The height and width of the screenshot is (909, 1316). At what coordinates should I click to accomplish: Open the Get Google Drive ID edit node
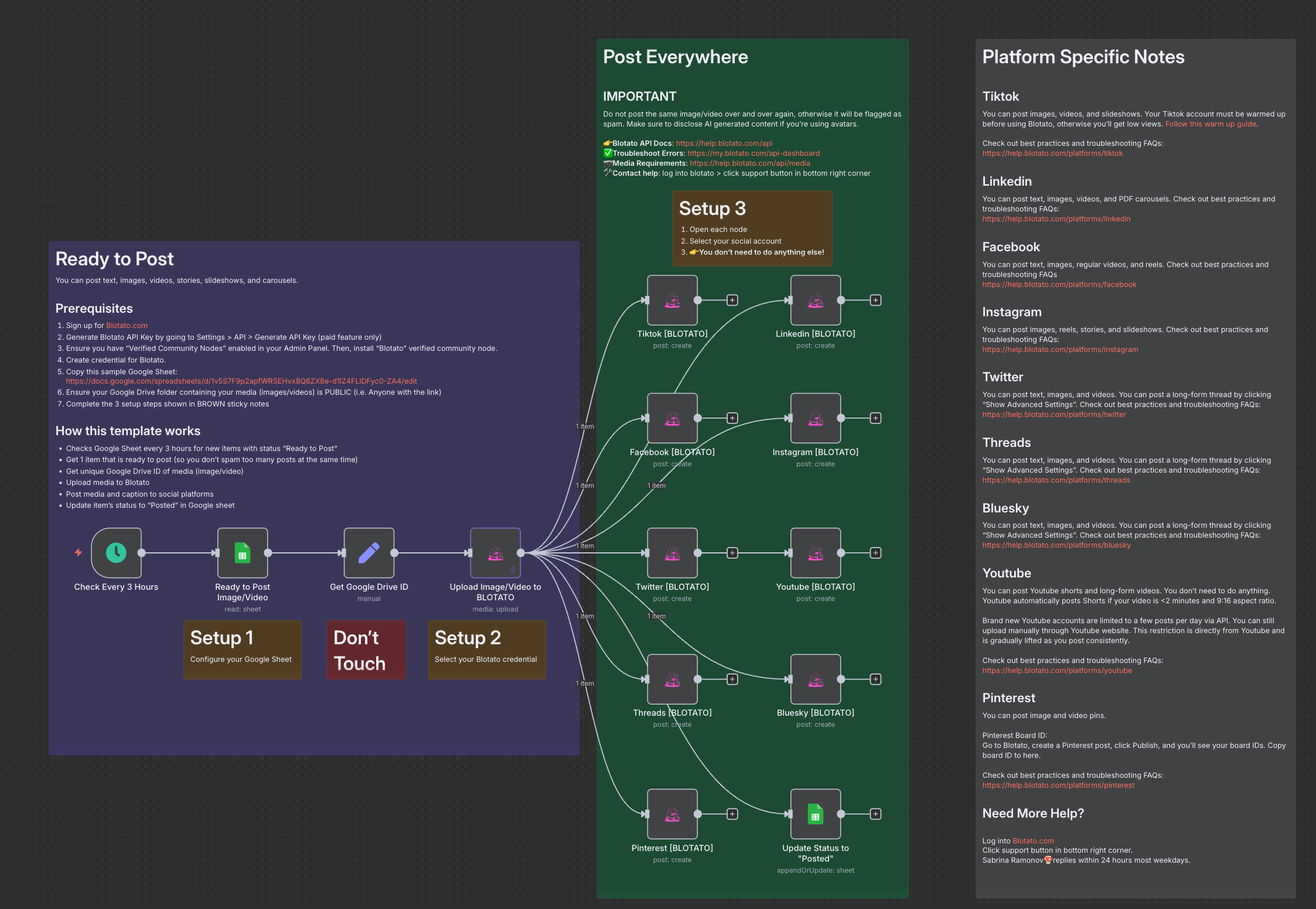point(369,552)
